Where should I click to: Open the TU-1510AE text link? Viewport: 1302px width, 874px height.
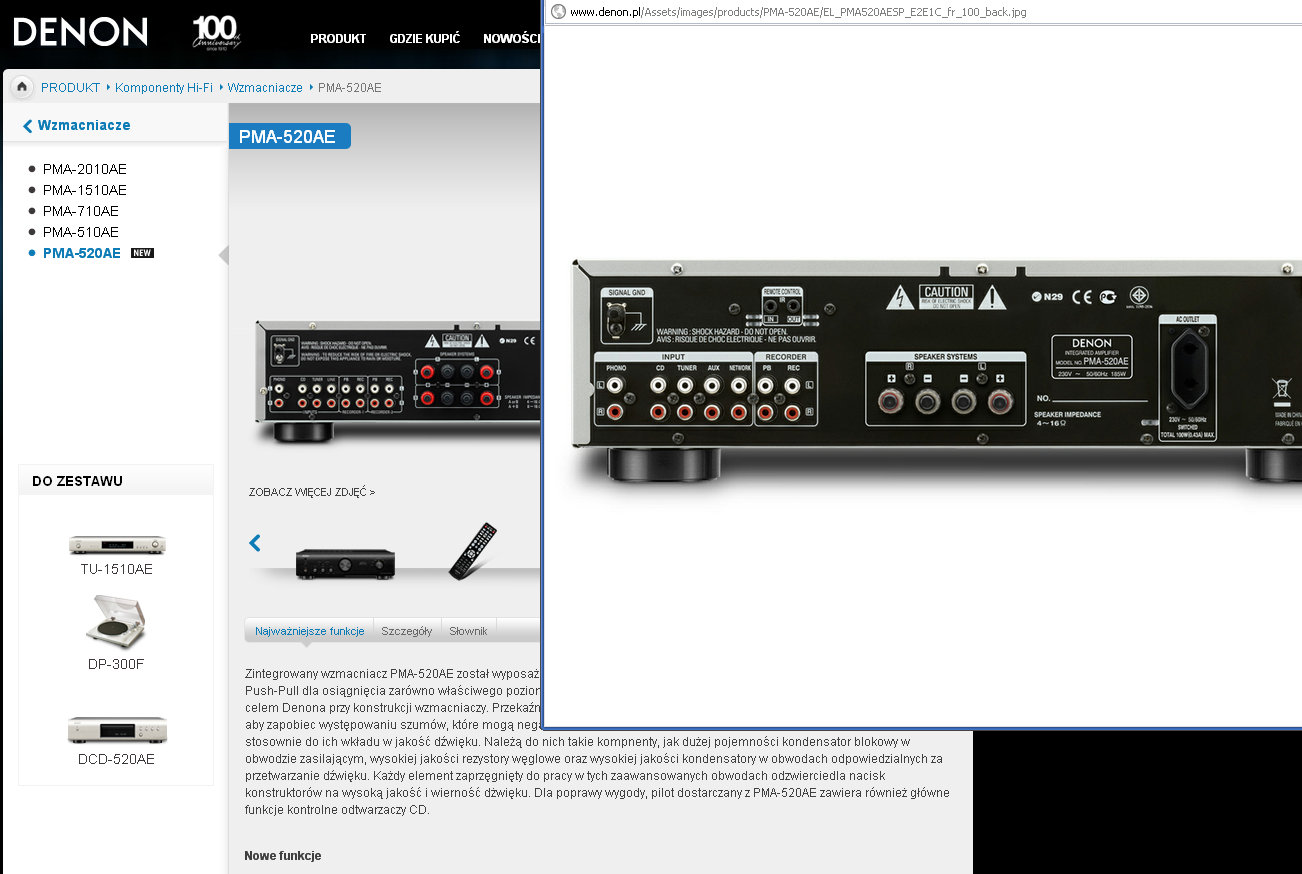point(117,569)
